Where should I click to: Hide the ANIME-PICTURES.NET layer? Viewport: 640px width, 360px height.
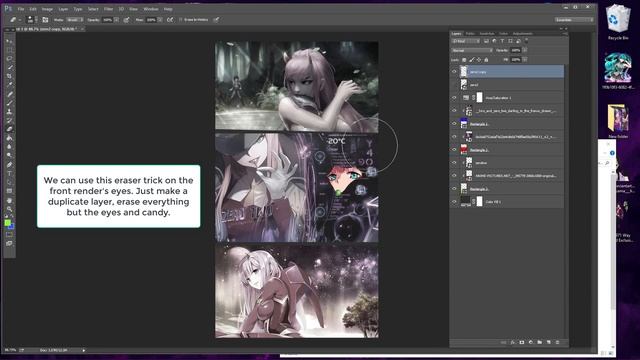click(x=454, y=176)
